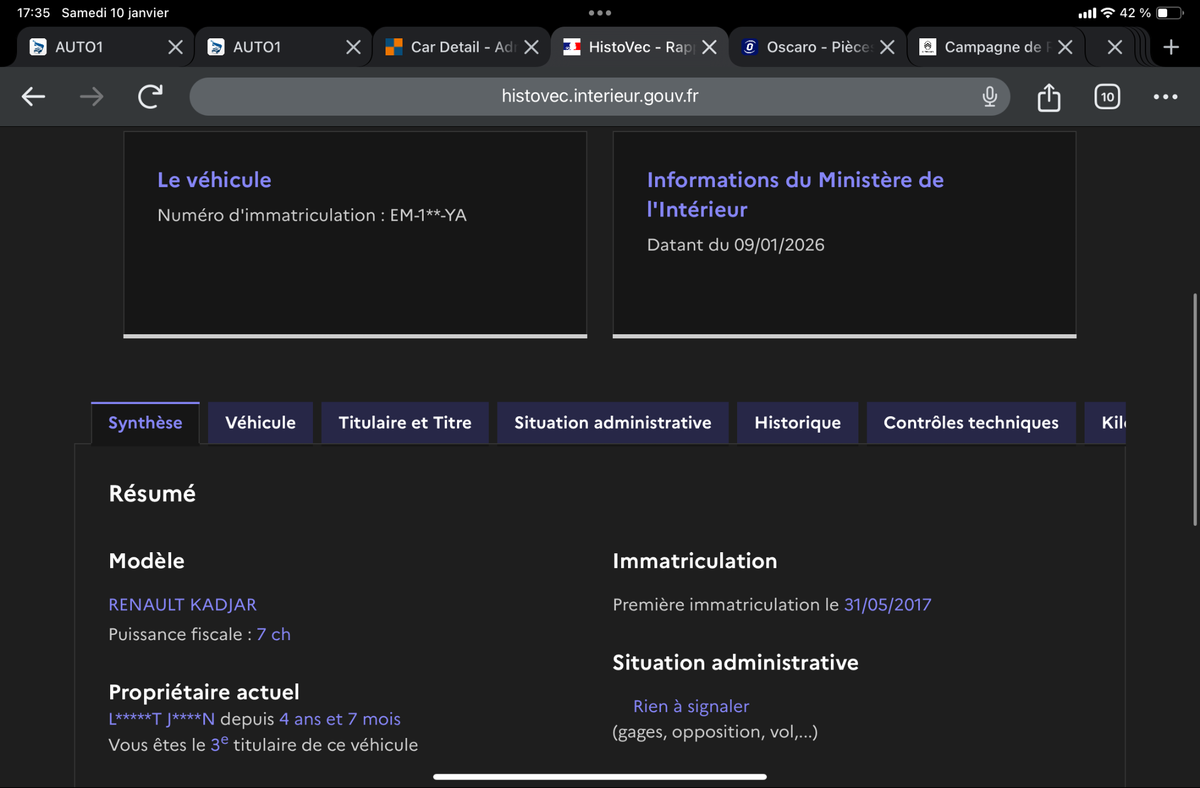This screenshot has height=788, width=1200.
Task: Tap the histovec.interieur.gouv.fr address field
Action: pos(600,97)
